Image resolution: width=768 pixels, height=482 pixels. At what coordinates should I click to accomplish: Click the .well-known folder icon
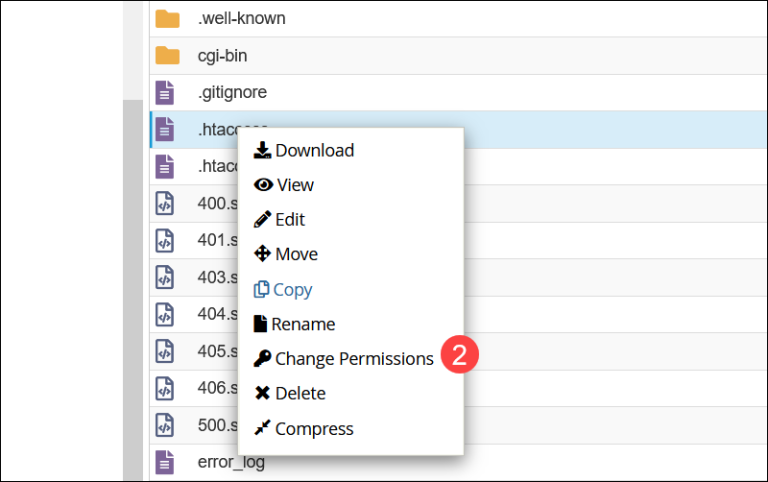[166, 18]
